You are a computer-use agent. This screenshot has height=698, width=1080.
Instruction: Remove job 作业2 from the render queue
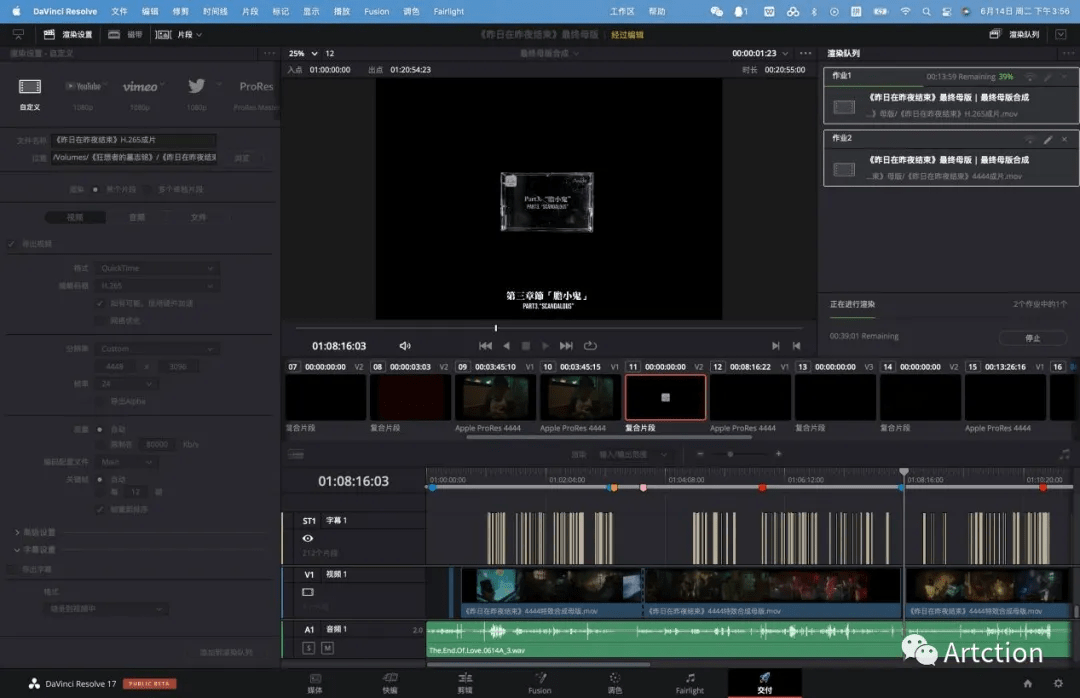pos(1065,139)
